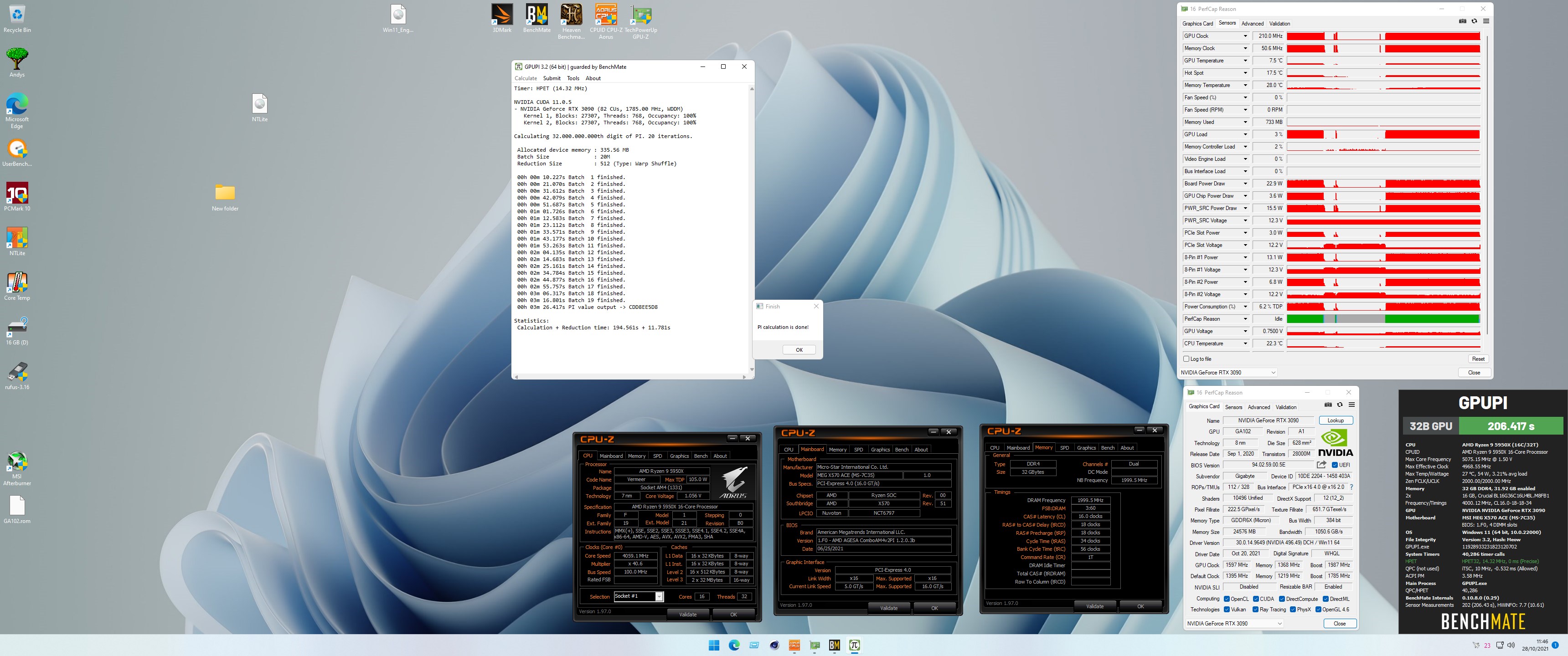Click the BIOS Version share/export icon
The height and width of the screenshot is (656, 1568).
1321,465
